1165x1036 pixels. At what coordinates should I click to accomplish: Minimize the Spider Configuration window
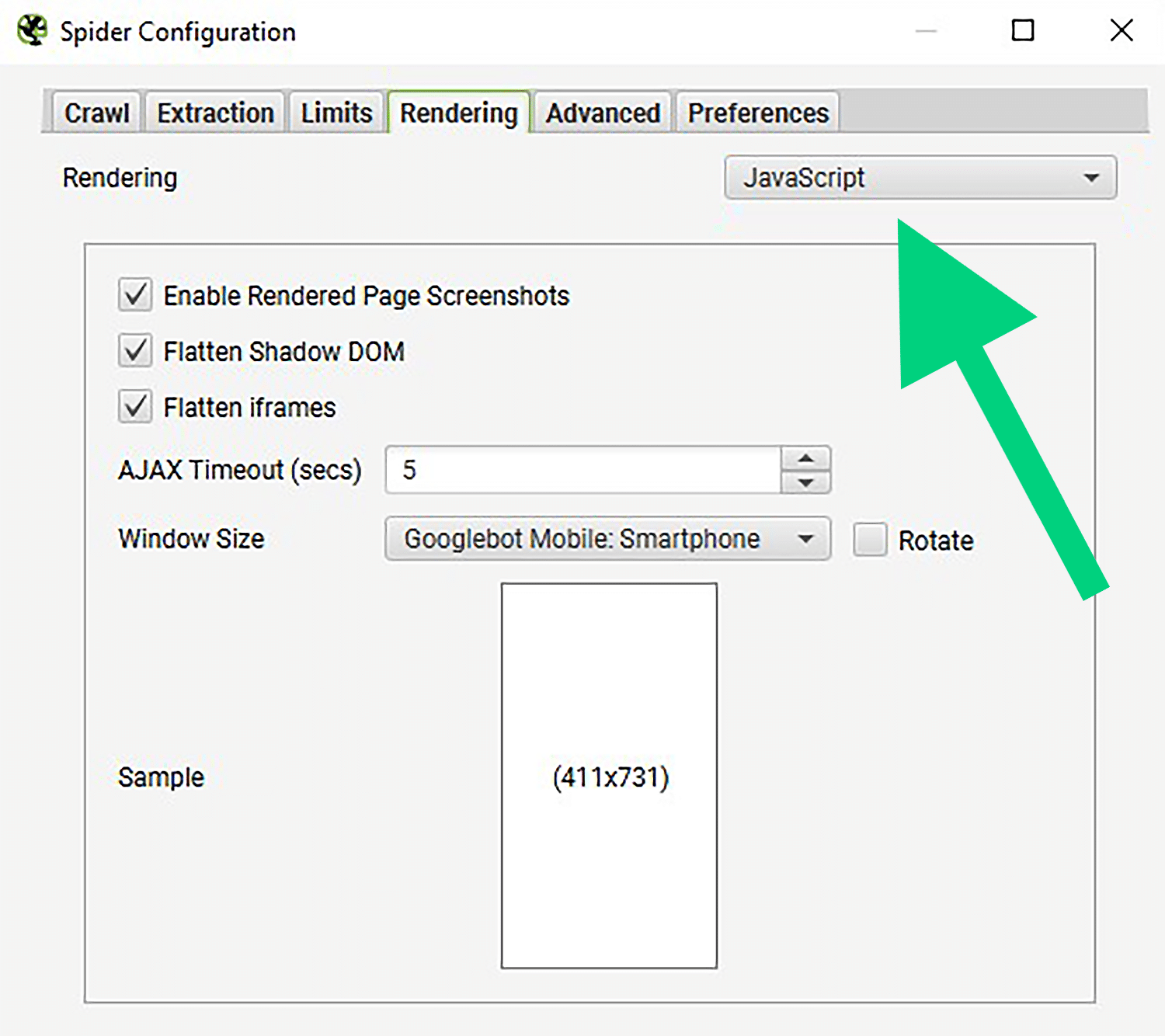pyautogui.click(x=926, y=31)
